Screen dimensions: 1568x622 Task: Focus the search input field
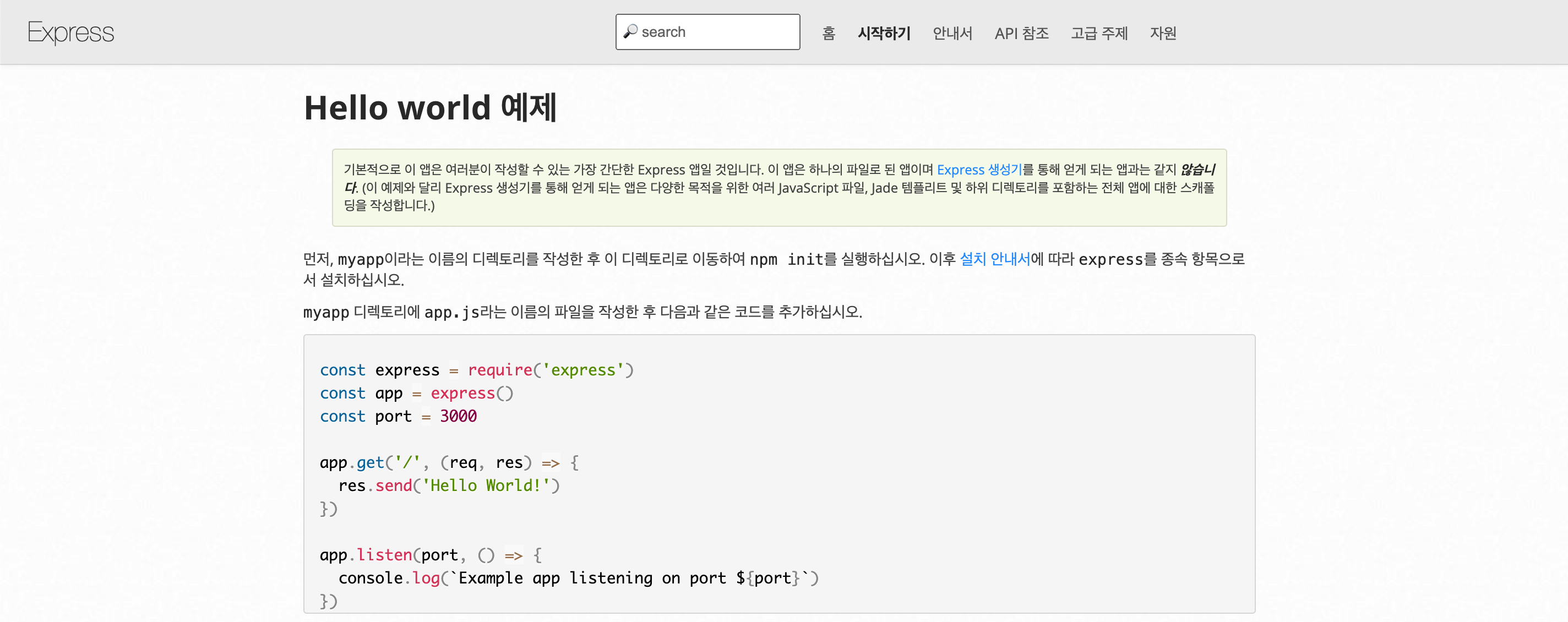coord(707,32)
